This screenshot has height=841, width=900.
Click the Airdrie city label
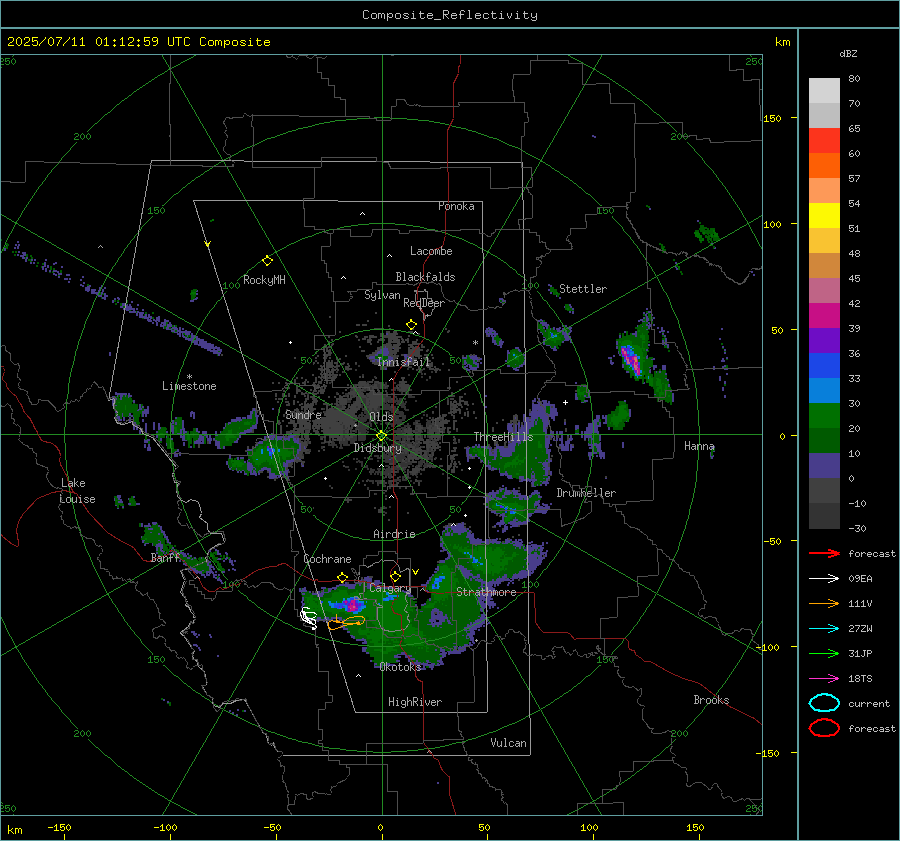click(394, 534)
